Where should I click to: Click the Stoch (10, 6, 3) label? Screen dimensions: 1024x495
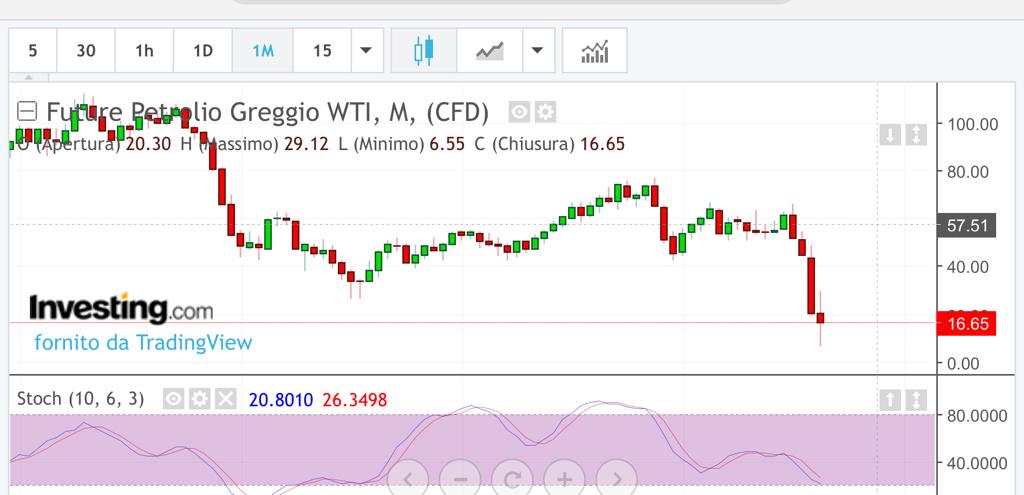[x=80, y=398]
